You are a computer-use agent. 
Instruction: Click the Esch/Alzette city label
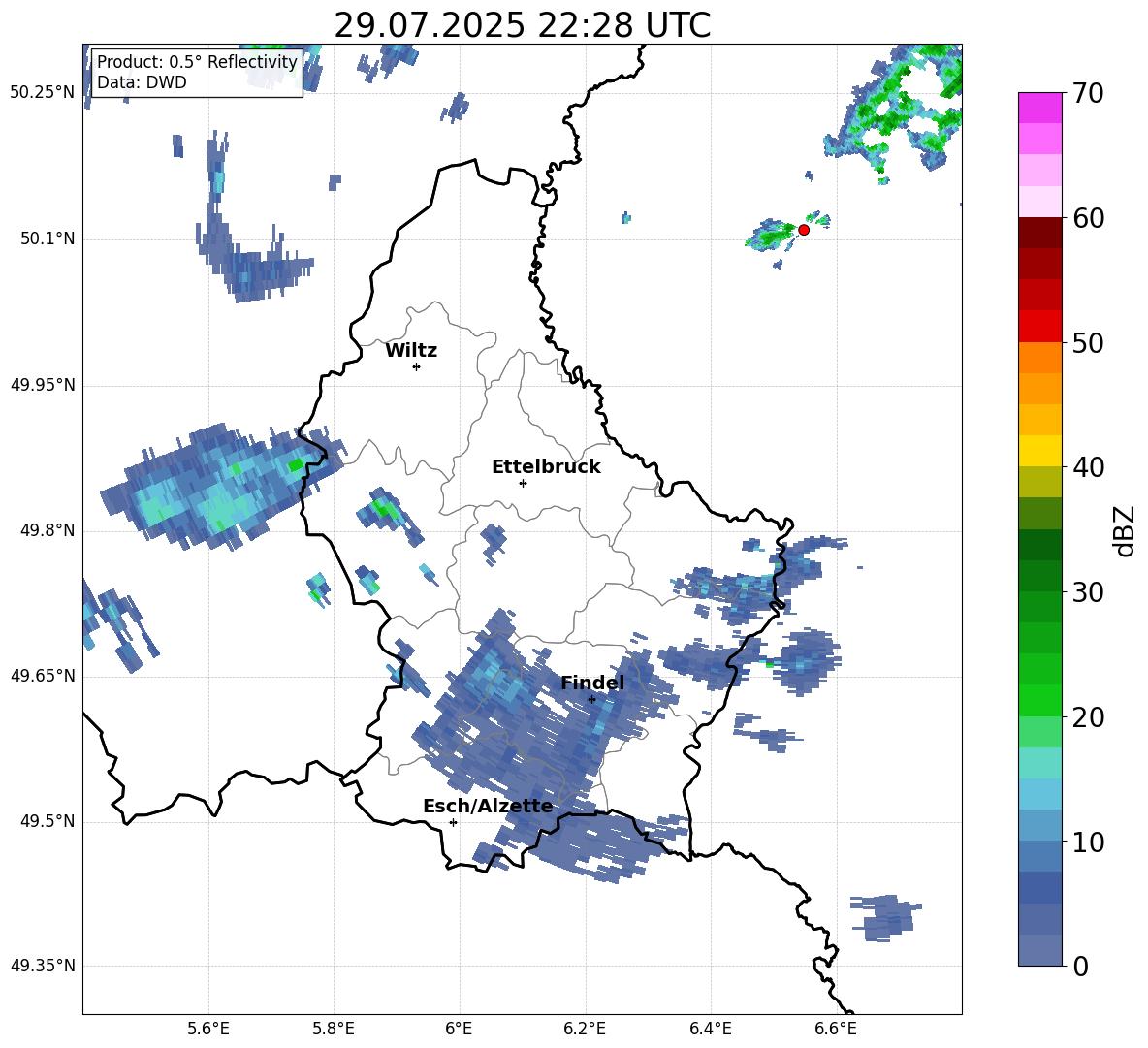tap(488, 806)
